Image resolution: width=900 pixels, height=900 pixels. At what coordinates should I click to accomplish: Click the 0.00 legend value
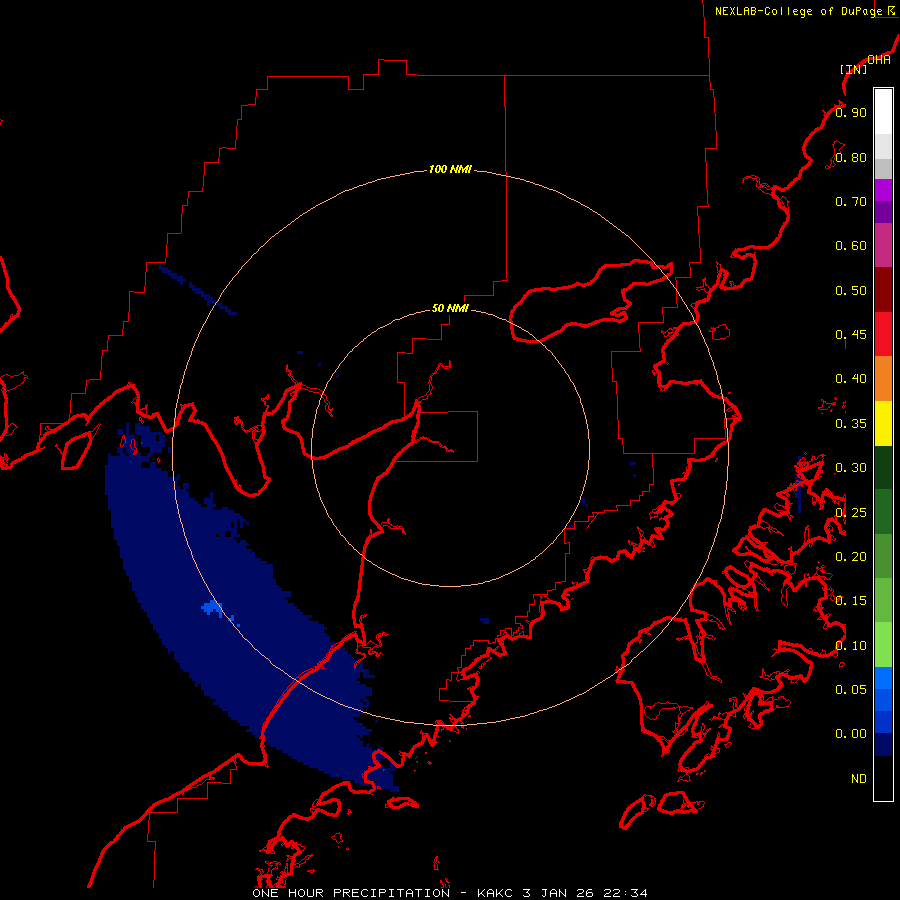coord(851,734)
